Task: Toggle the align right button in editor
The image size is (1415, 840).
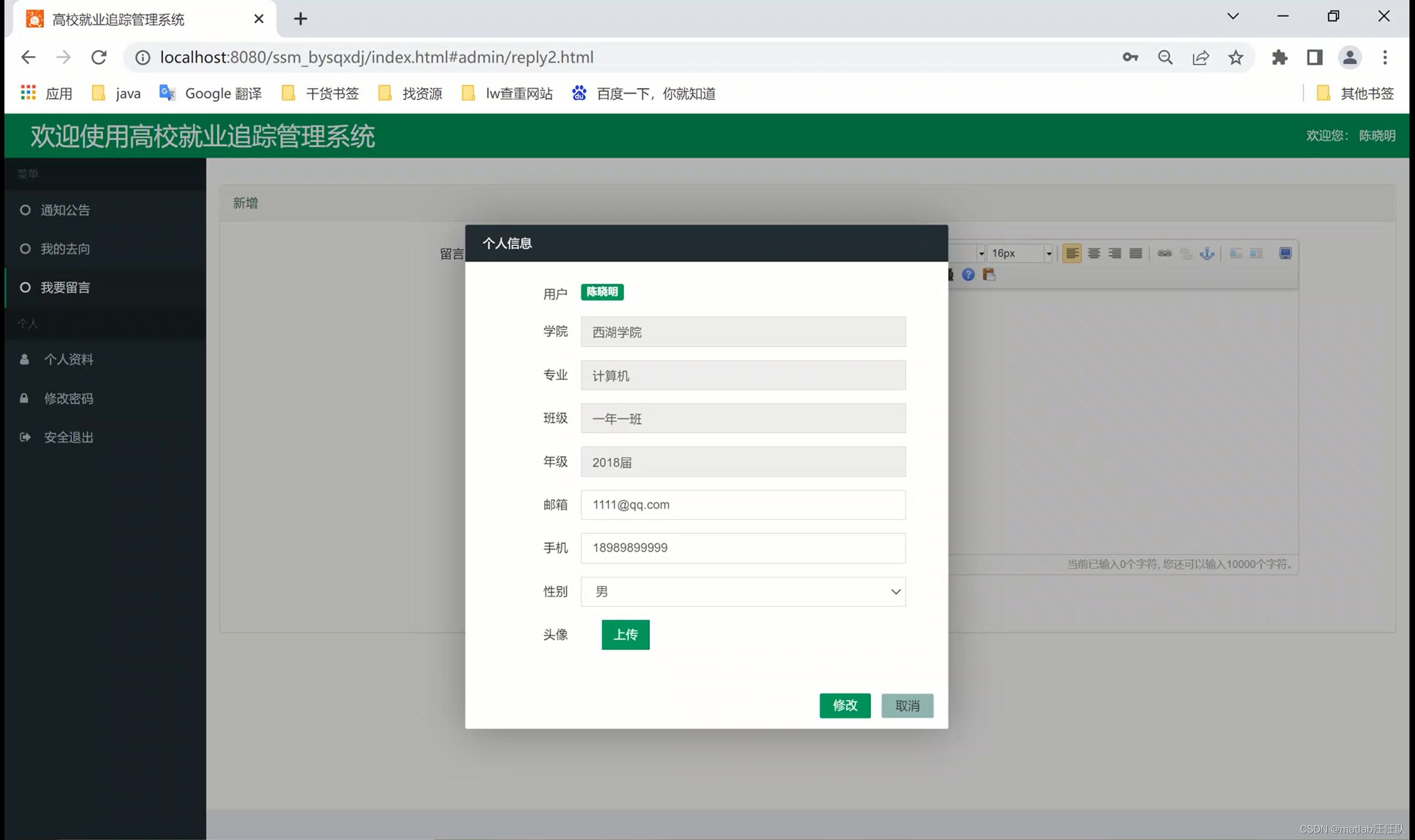Action: pyautogui.click(x=1114, y=253)
